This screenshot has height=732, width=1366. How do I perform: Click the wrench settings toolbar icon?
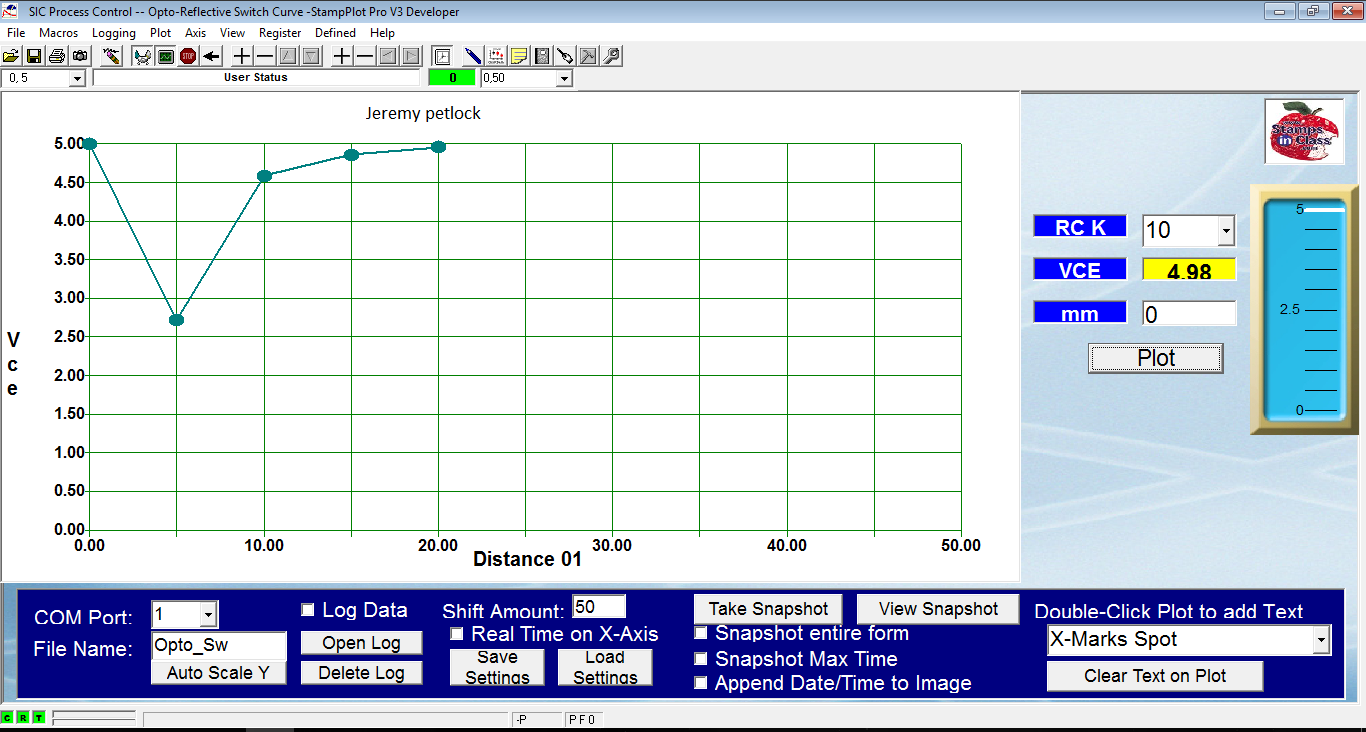611,56
